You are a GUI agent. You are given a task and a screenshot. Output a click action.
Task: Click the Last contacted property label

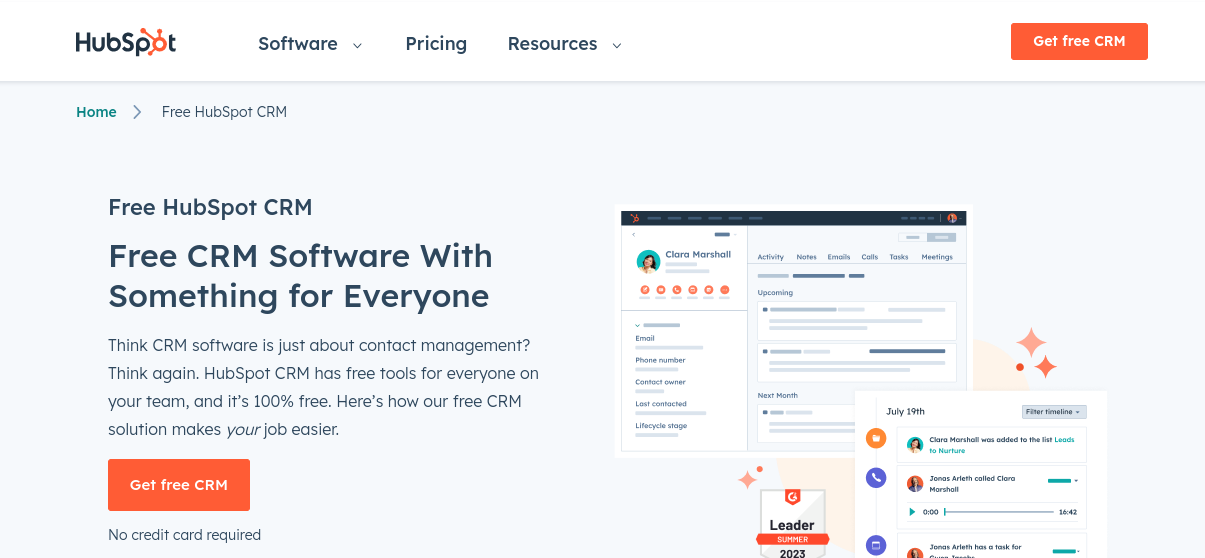[661, 404]
